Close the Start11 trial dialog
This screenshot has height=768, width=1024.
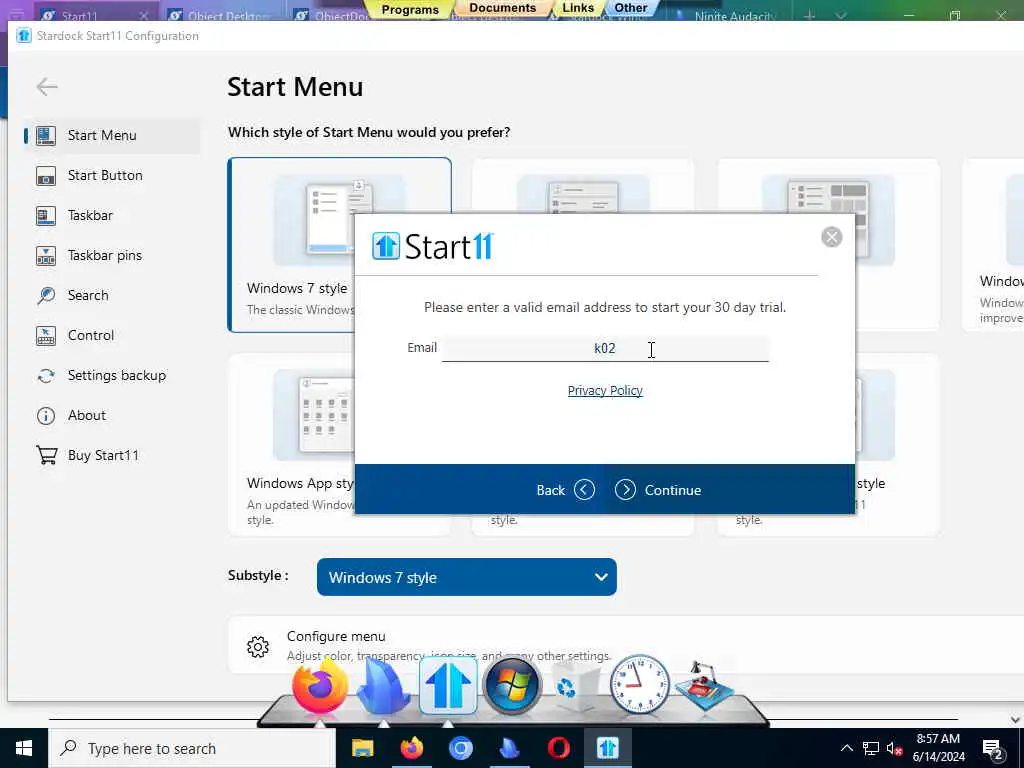pos(831,237)
